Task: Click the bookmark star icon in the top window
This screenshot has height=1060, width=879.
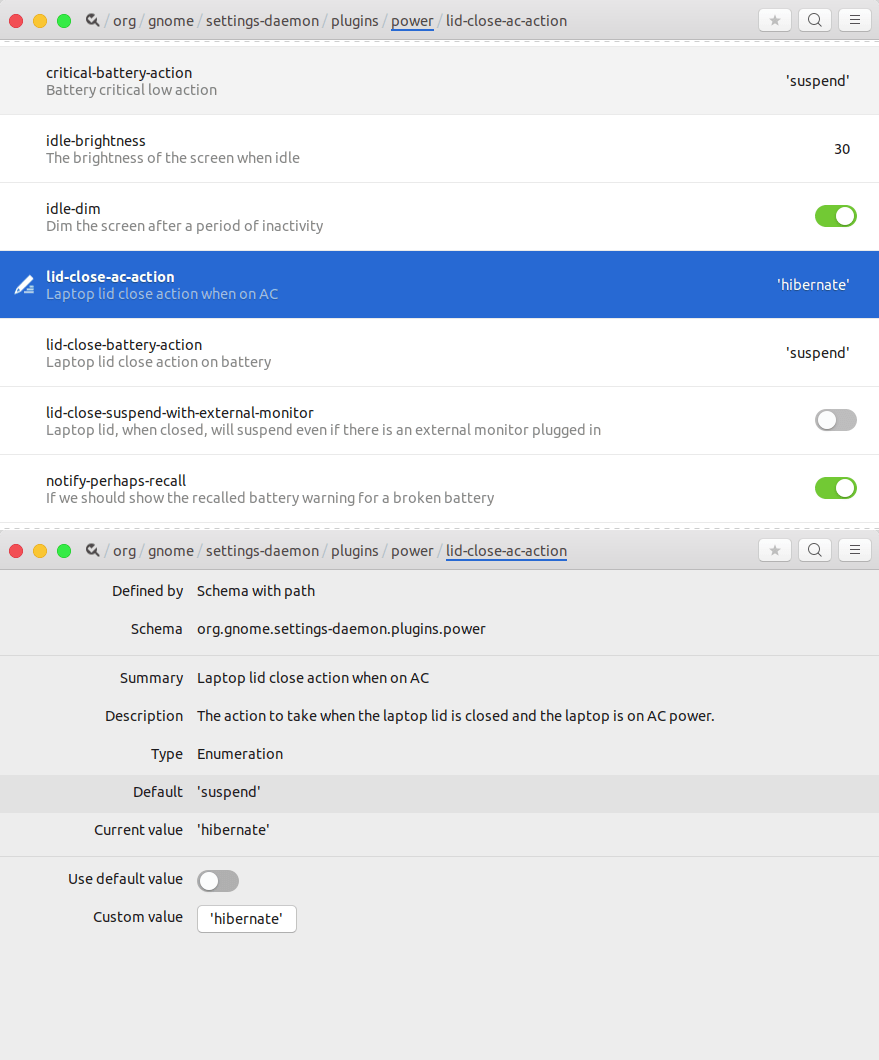Action: [775, 19]
